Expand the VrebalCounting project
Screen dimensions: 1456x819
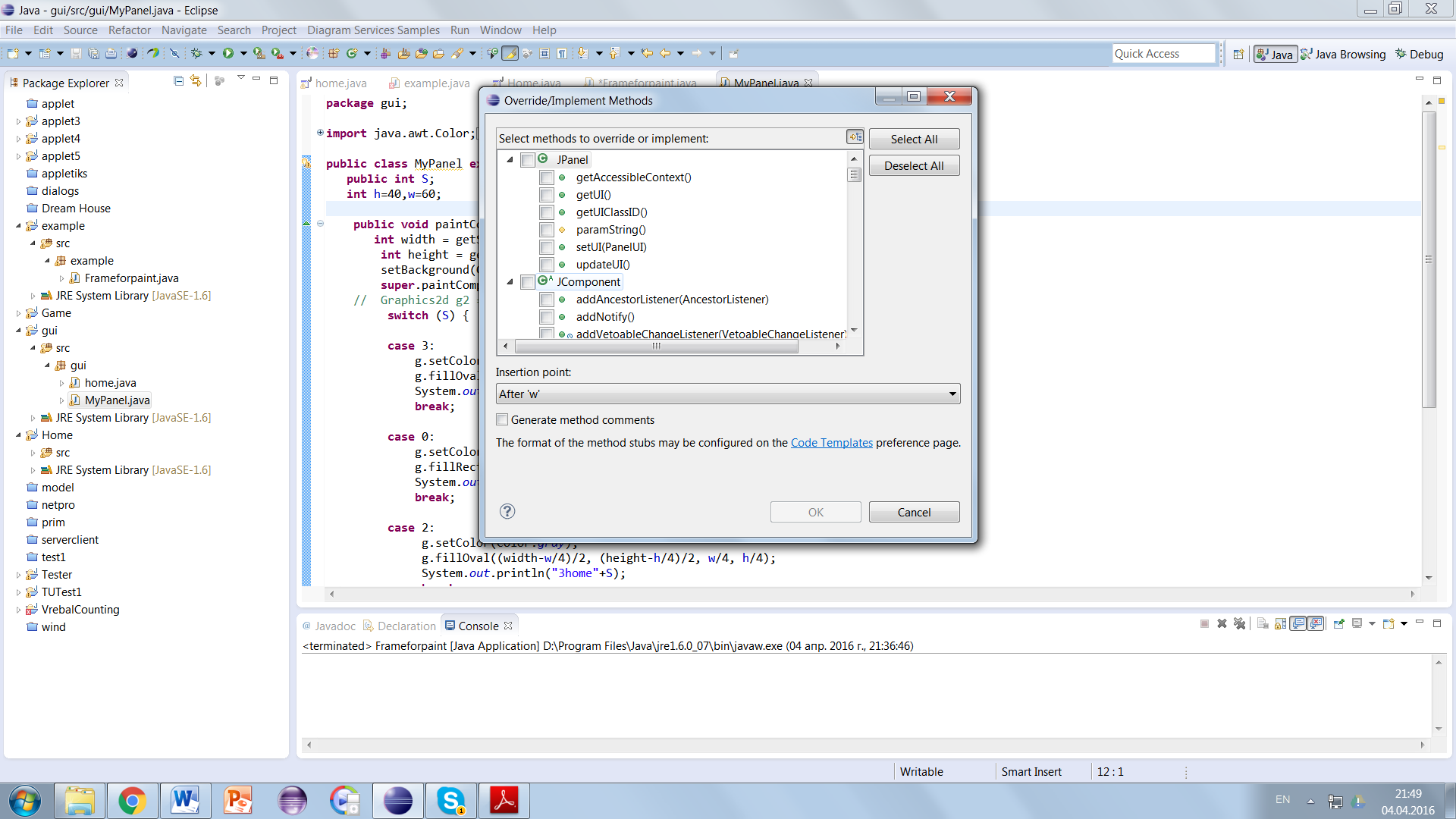[x=18, y=610]
